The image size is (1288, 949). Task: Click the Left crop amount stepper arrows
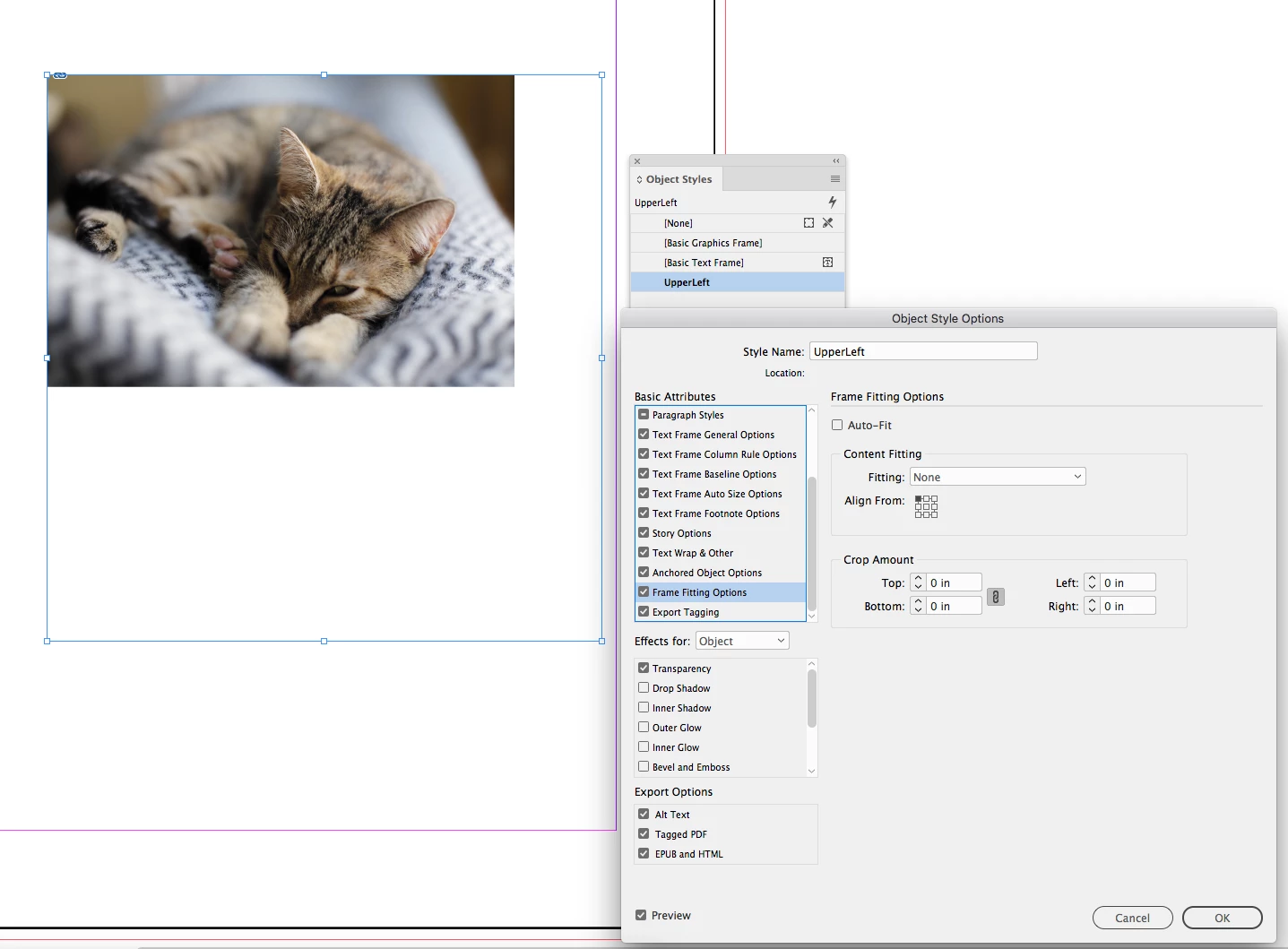(x=1092, y=582)
